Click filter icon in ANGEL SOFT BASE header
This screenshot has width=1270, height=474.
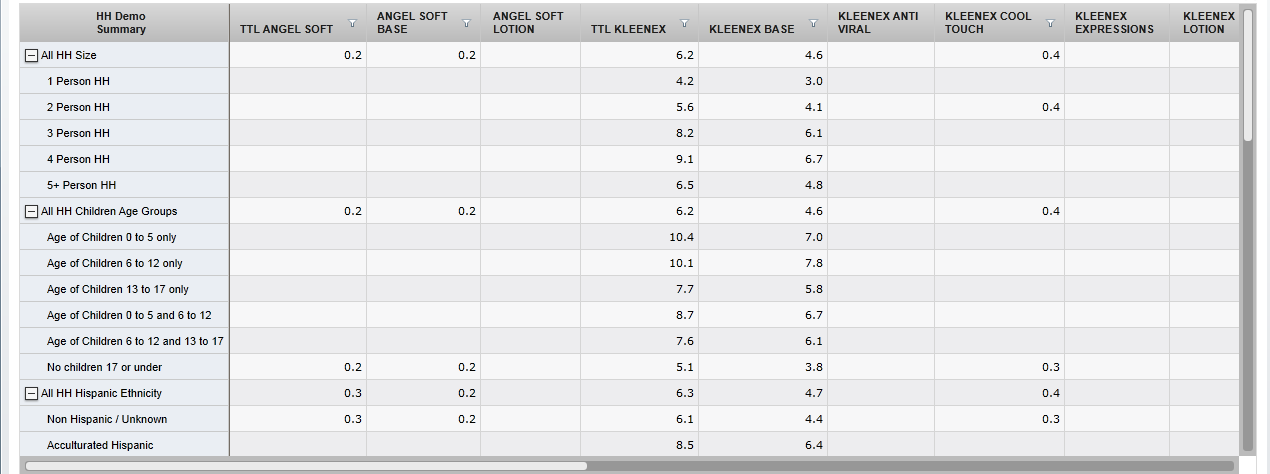(466, 23)
